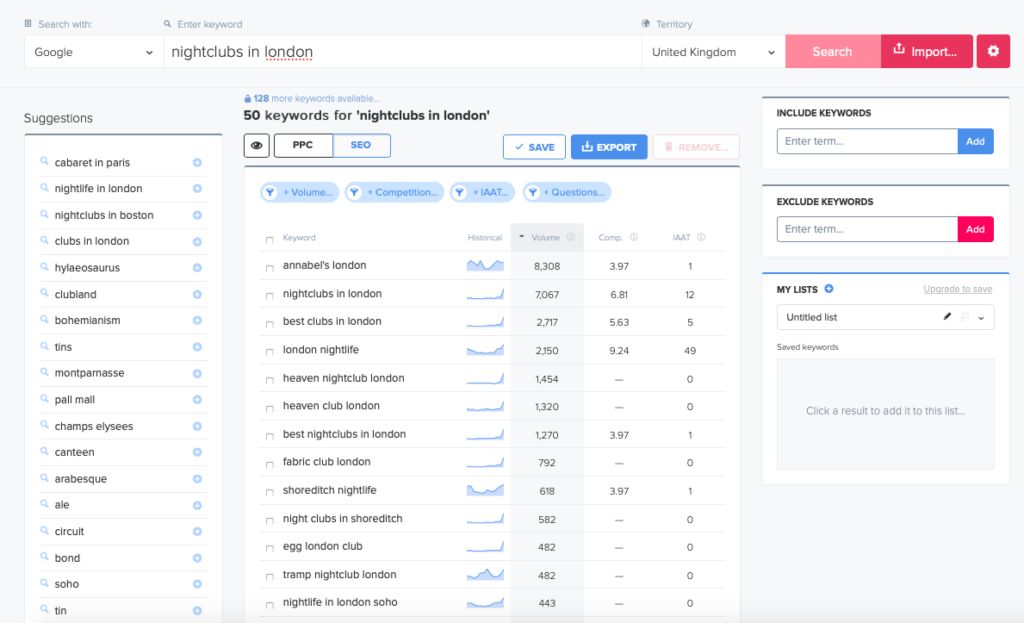Click the Save button

click(x=534, y=147)
